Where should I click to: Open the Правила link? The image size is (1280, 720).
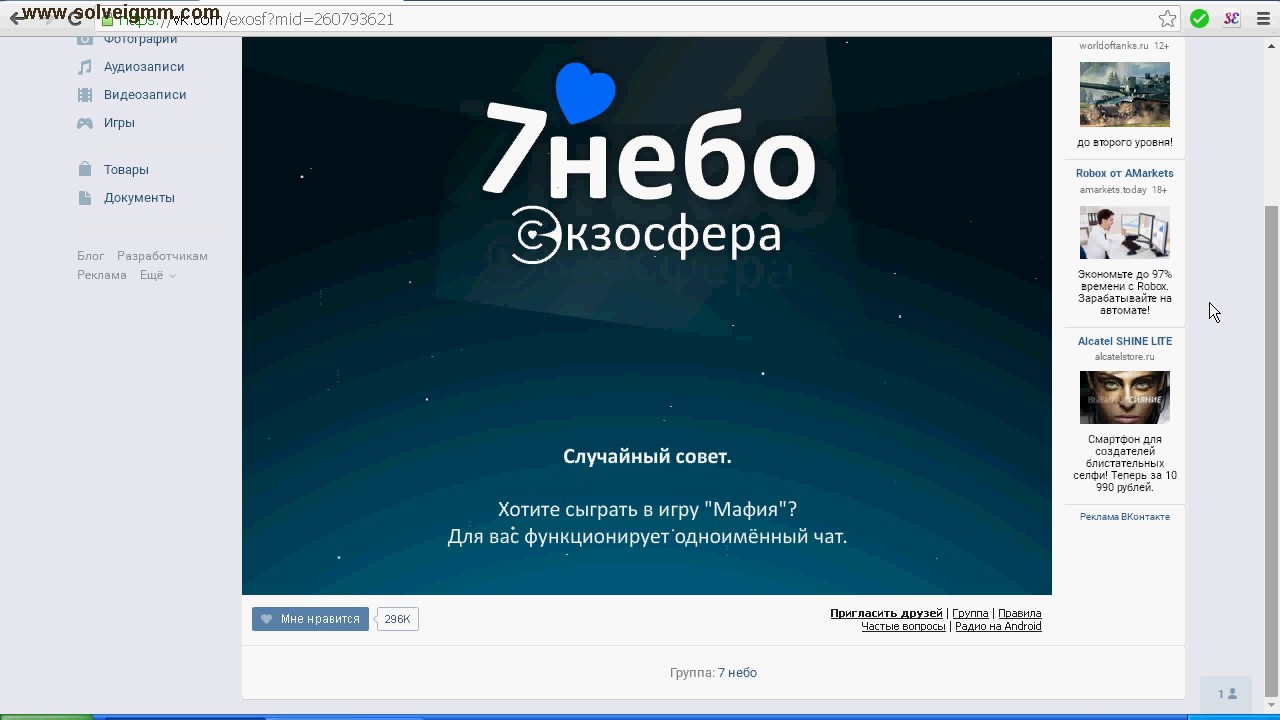(x=1019, y=613)
